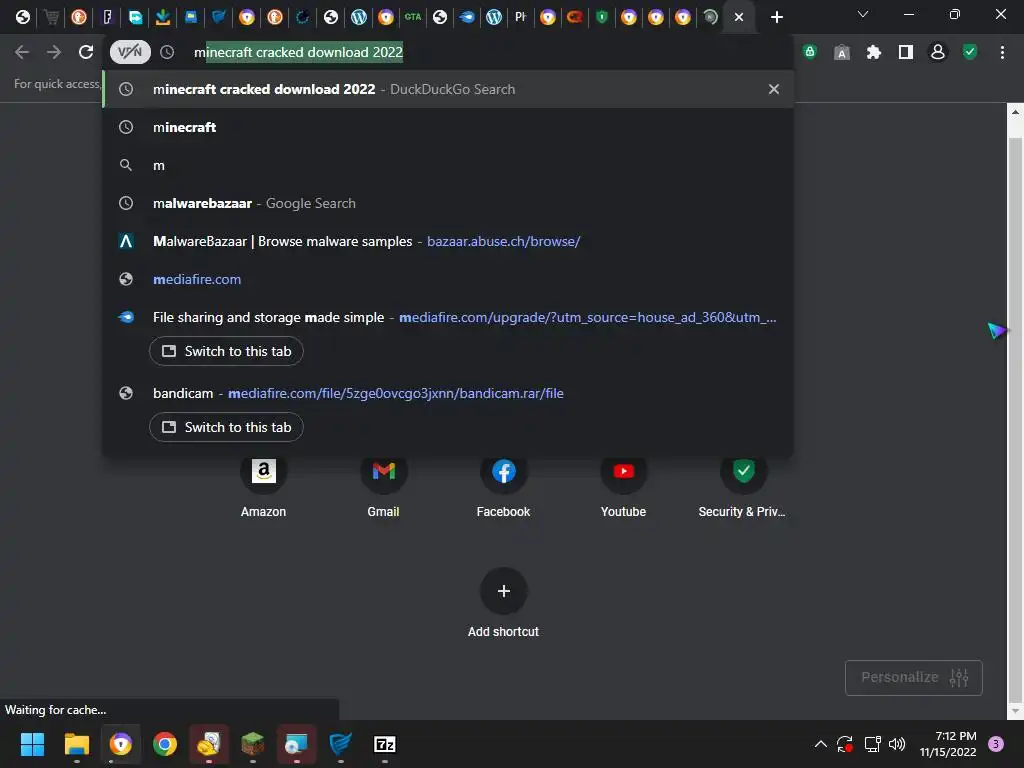Click the green shield checkmark toolbar icon
Viewport: 1024px width, 768px height.
tap(970, 52)
